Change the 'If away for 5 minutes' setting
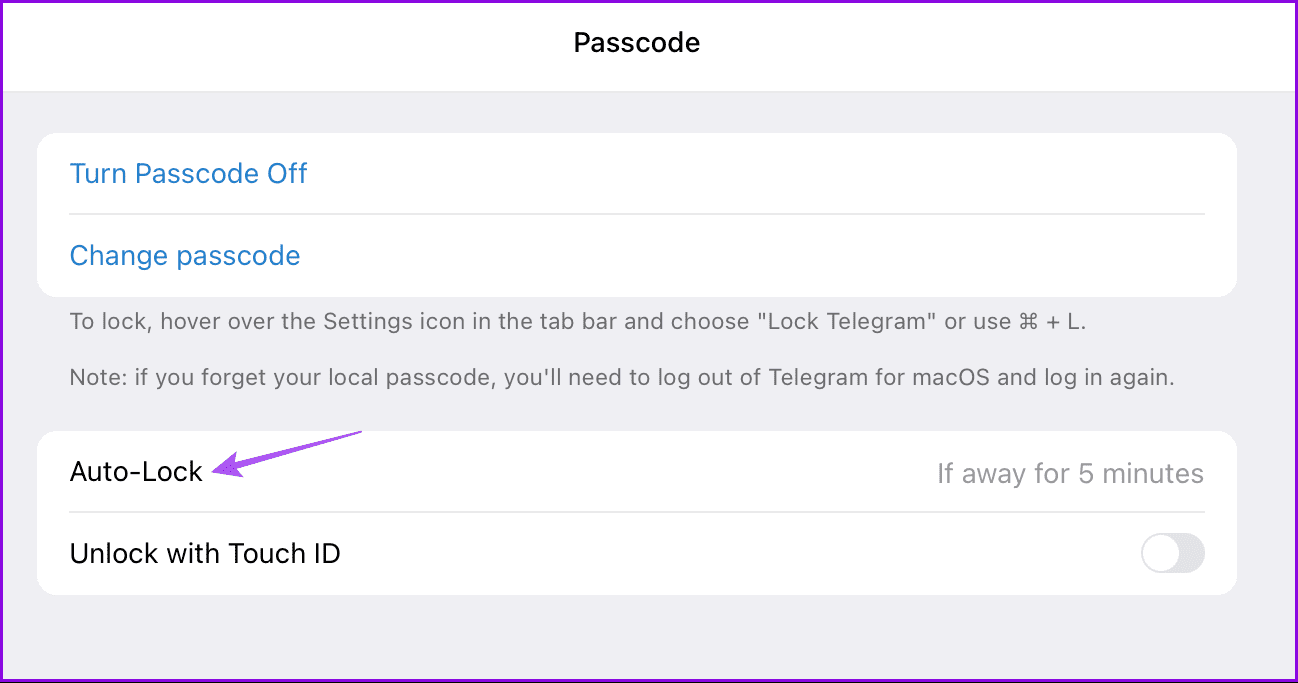The height and width of the screenshot is (683, 1298). [x=1069, y=473]
